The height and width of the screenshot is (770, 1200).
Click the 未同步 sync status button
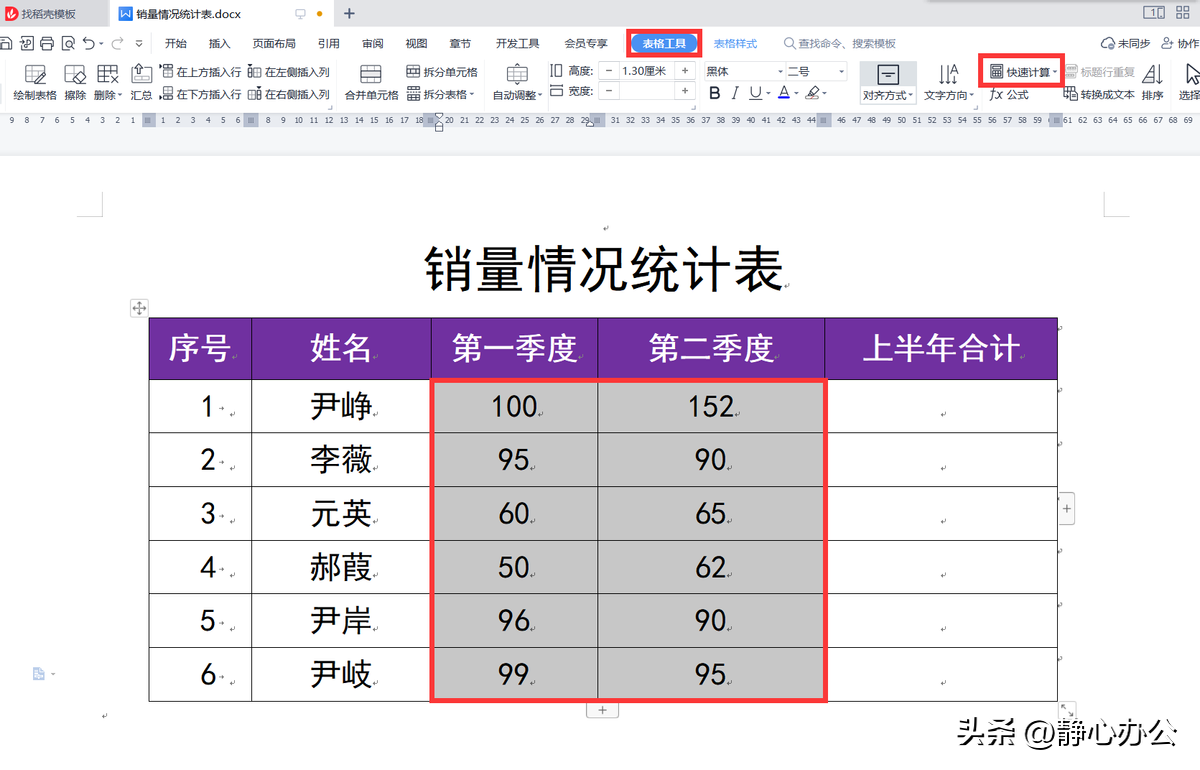(1126, 43)
